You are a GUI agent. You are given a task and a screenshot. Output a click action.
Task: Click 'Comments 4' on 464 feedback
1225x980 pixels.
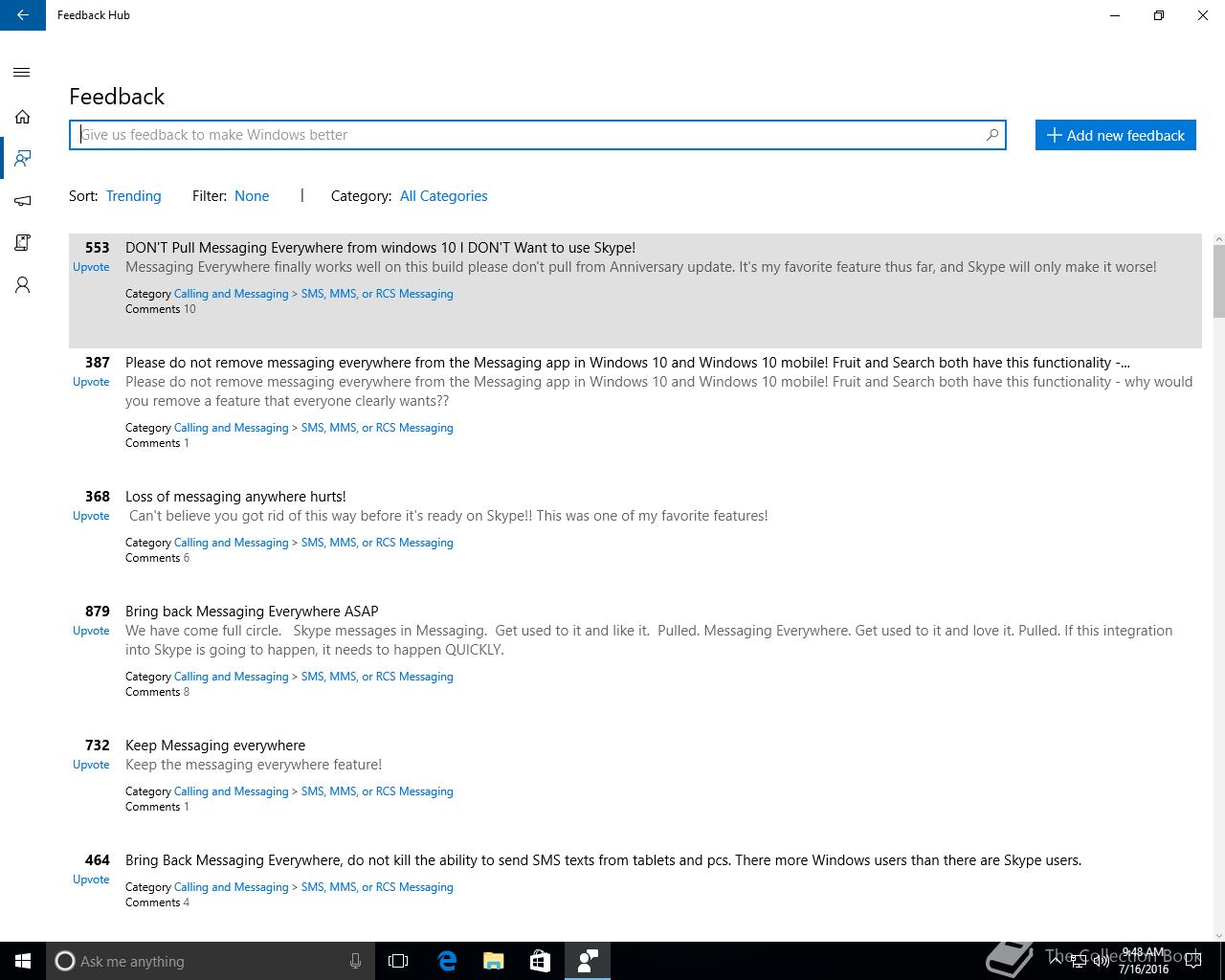tap(157, 902)
